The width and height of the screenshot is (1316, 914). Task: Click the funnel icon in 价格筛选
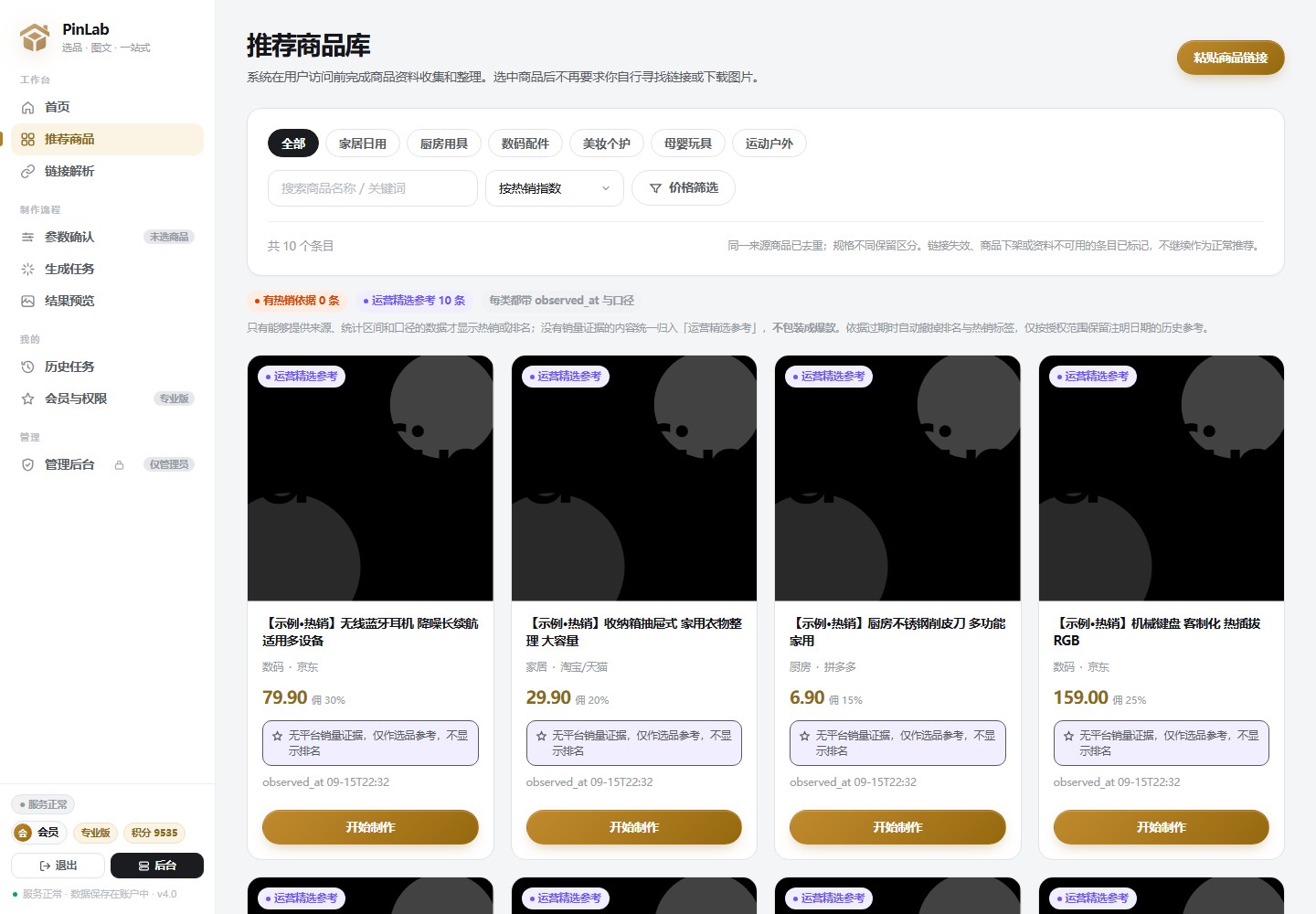pyautogui.click(x=655, y=188)
